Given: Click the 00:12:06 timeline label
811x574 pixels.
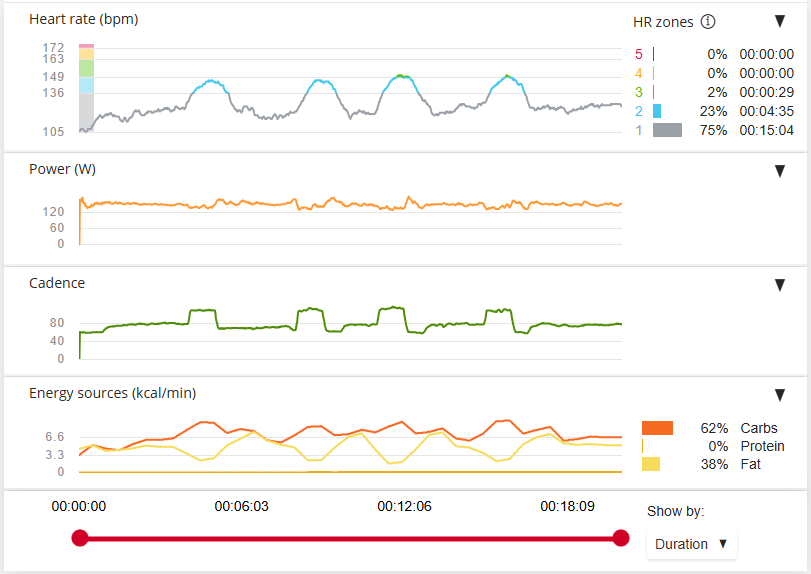Looking at the screenshot, I should (404, 506).
